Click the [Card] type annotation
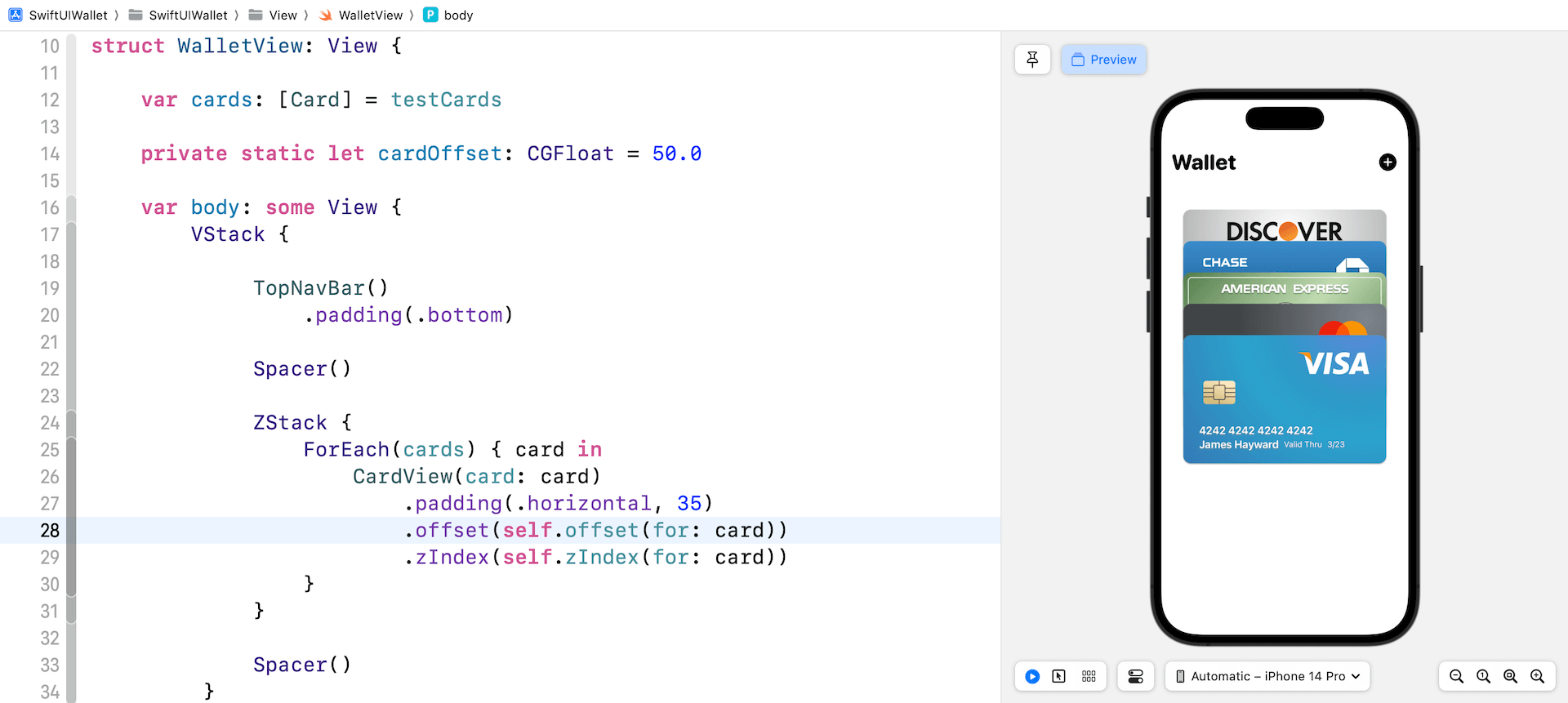 point(315,100)
